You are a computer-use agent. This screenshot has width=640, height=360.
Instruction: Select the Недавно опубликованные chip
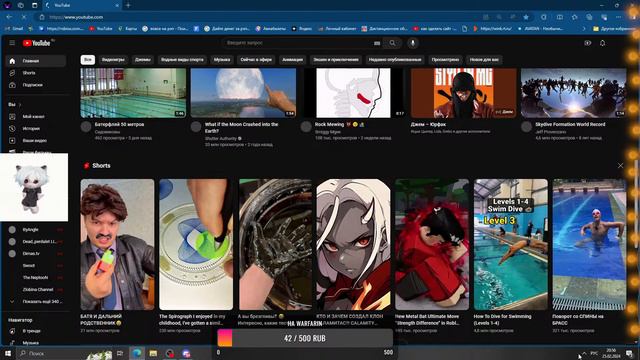[395, 60]
